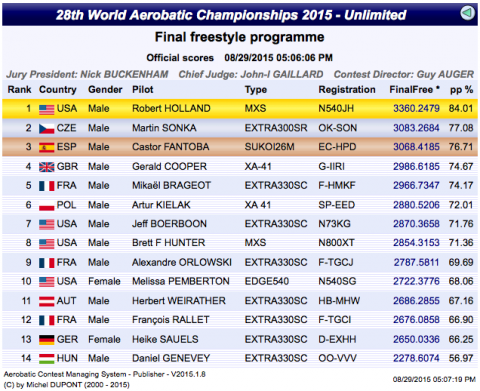The width and height of the screenshot is (480, 391).
Task: Open Daniel GENEVEY's score 2278.6074
Action: coord(416,359)
